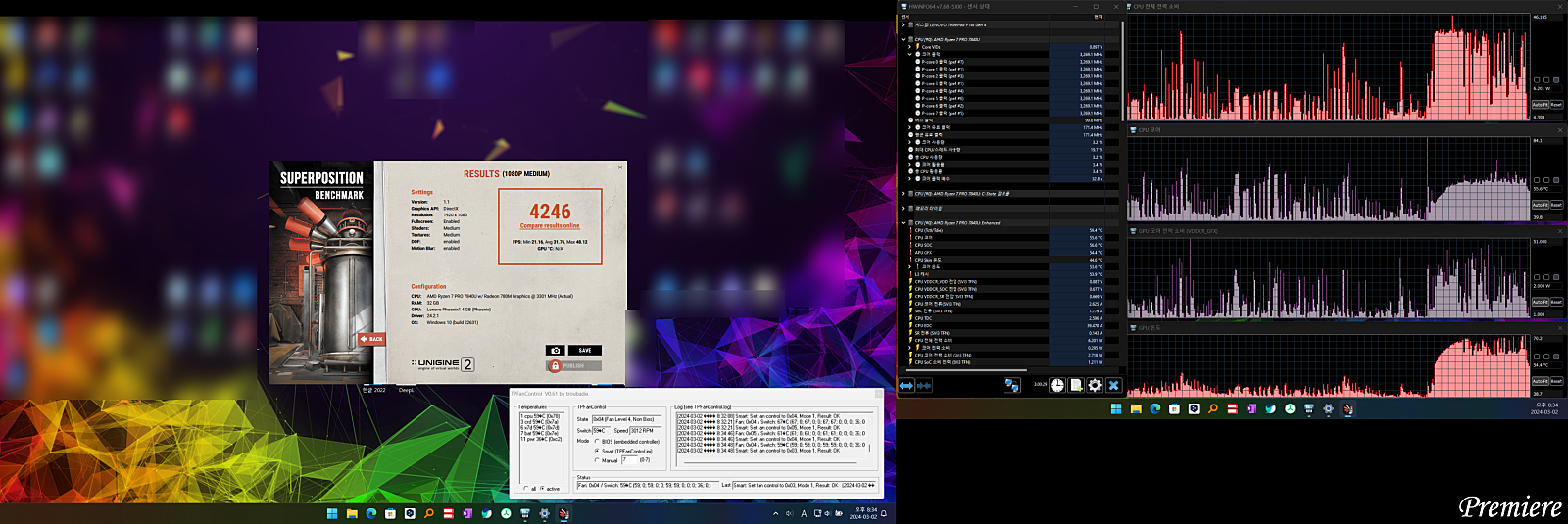The image size is (1568, 524).
Task: Open Start menu on the right monitor taskbar
Action: (1116, 409)
